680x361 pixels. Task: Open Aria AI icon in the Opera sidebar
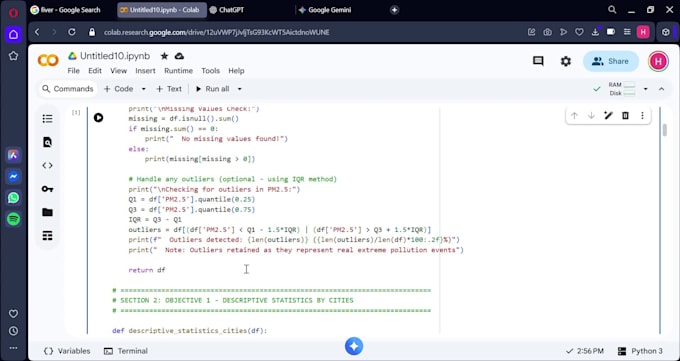click(x=13, y=155)
